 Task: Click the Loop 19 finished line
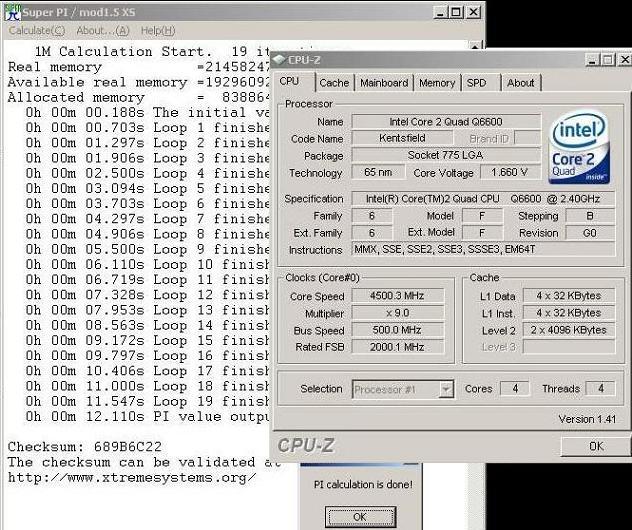[x=148, y=401]
